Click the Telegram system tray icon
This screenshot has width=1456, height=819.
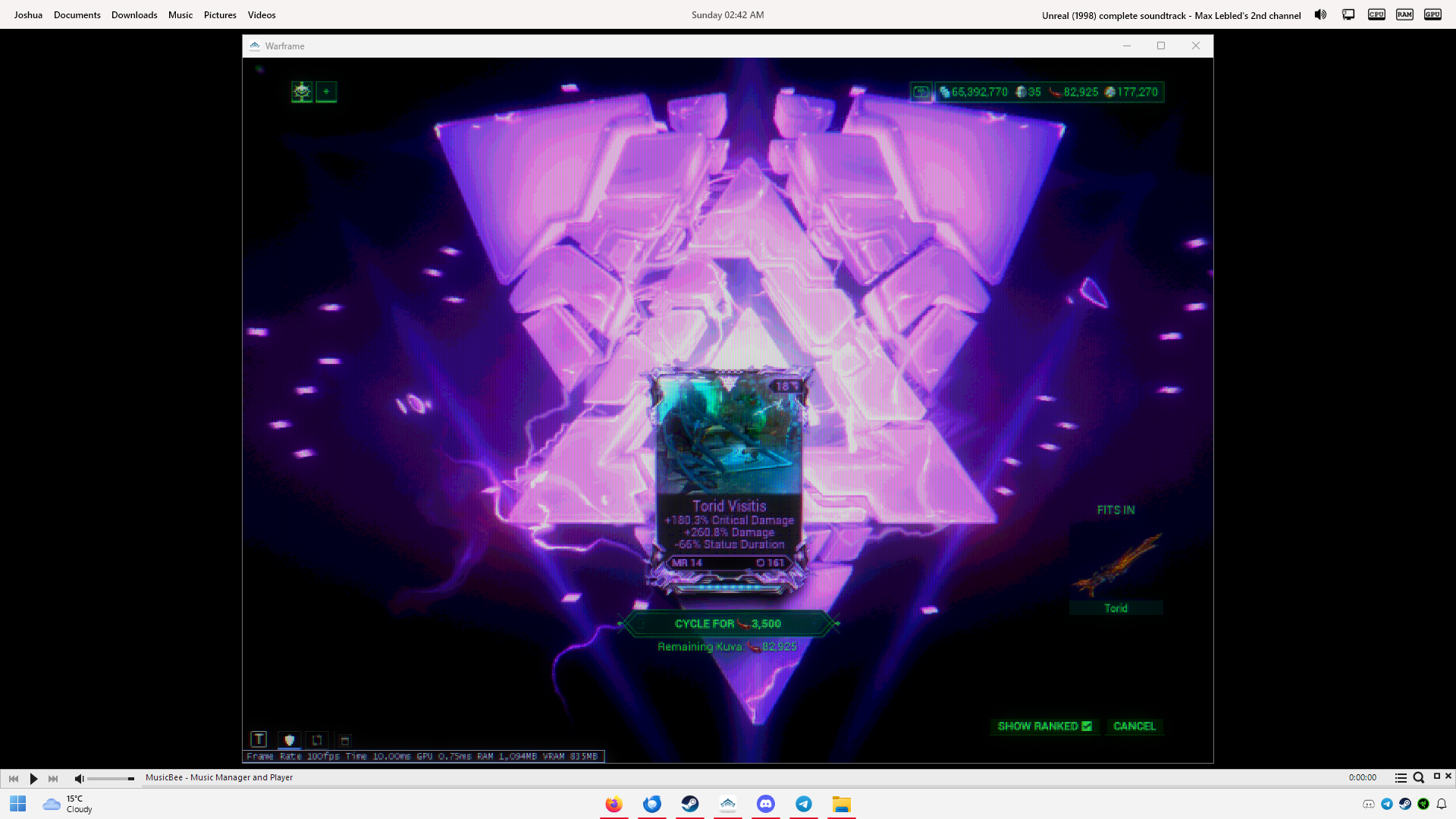click(1387, 805)
